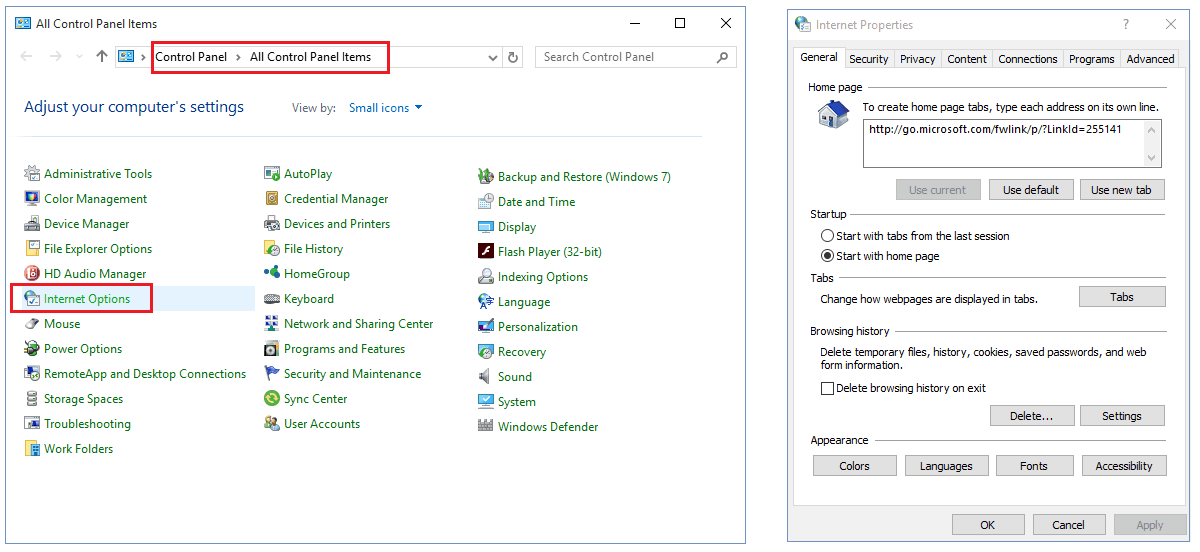
Task: Open Troubleshooting icon
Action: pos(32,424)
